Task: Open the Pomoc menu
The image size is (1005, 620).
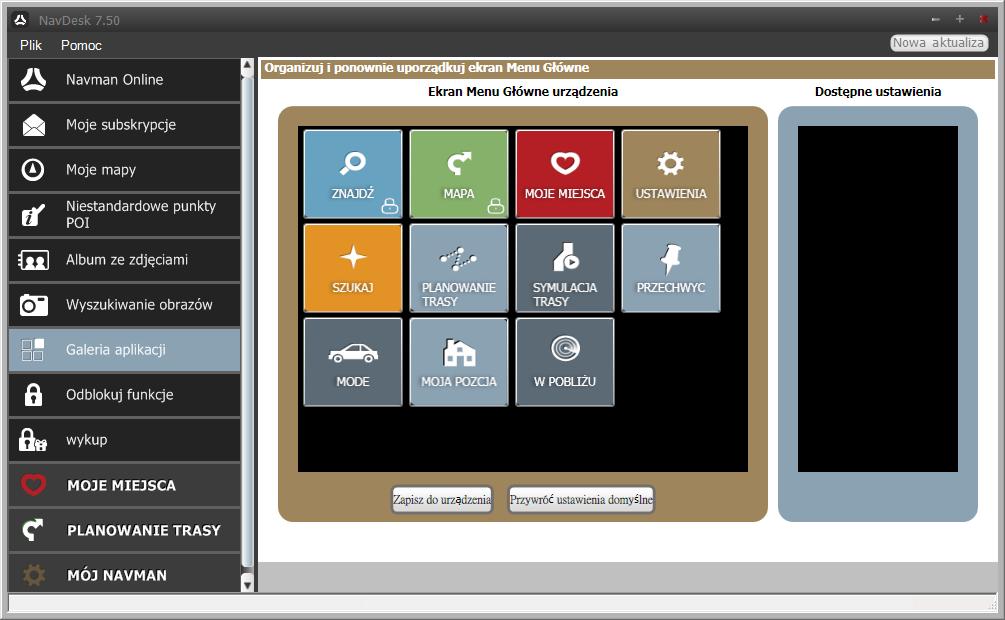Action: click(x=81, y=46)
